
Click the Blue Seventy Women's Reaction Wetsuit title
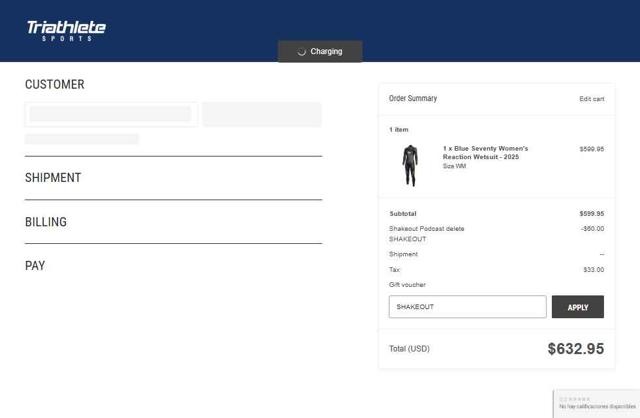click(x=485, y=153)
